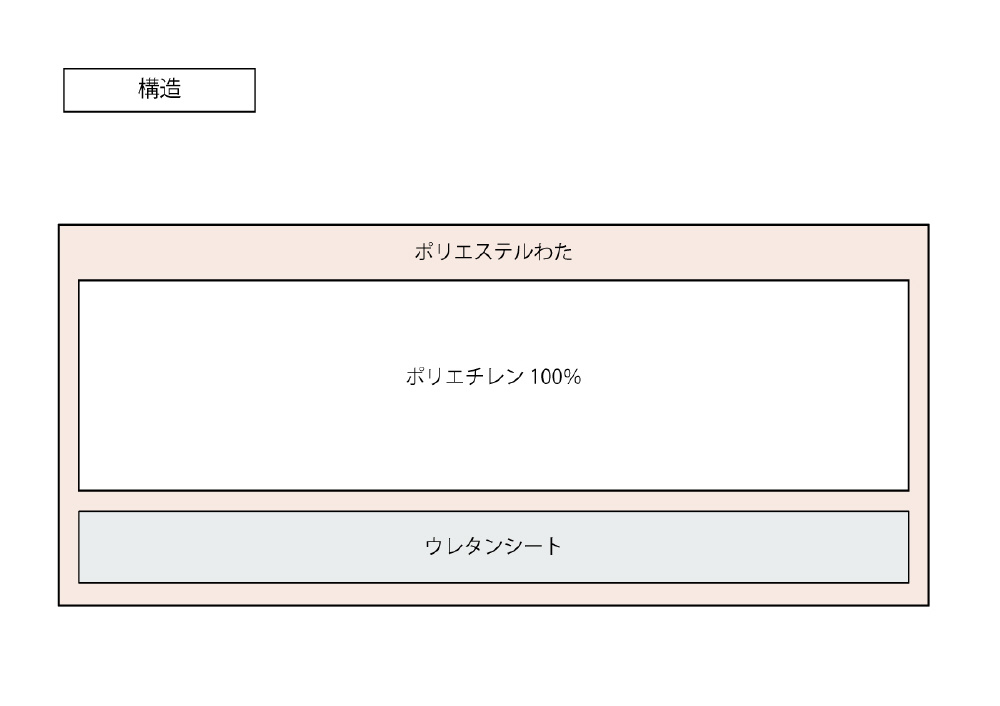This screenshot has height=706, width=1000.
Task: Click the pink strip between core and urethane layers
Action: coord(494,501)
